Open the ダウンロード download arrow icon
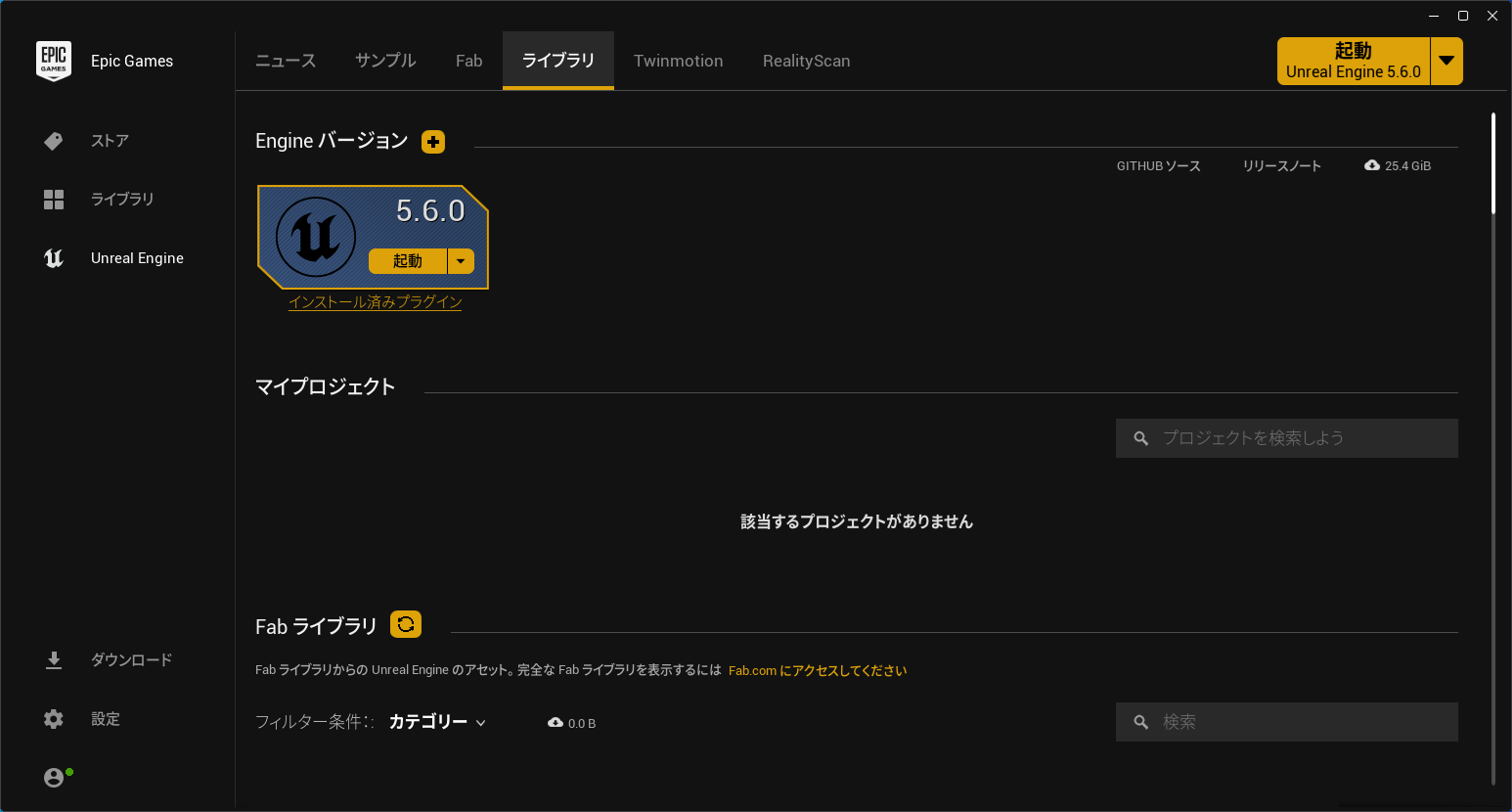Screen dimensions: 1512x812 coord(54,660)
